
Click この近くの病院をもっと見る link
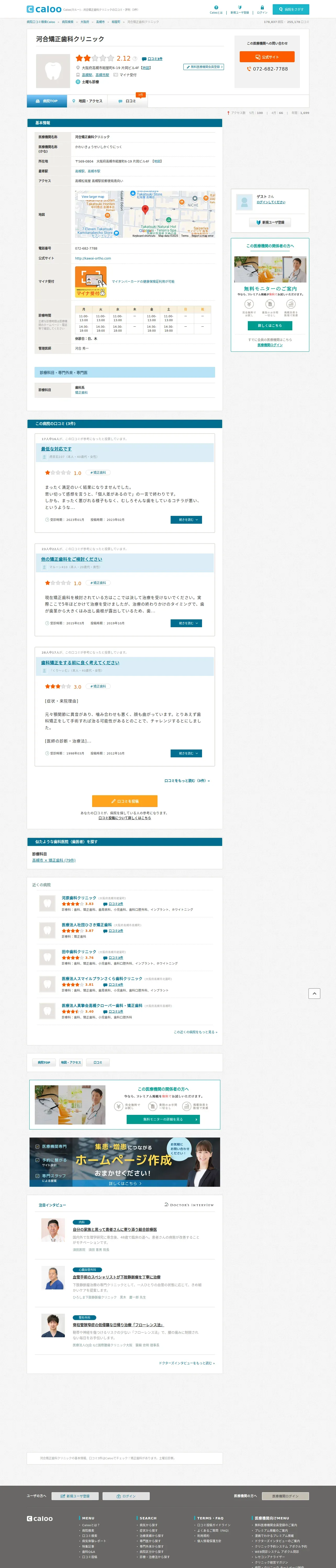tap(195, 1032)
